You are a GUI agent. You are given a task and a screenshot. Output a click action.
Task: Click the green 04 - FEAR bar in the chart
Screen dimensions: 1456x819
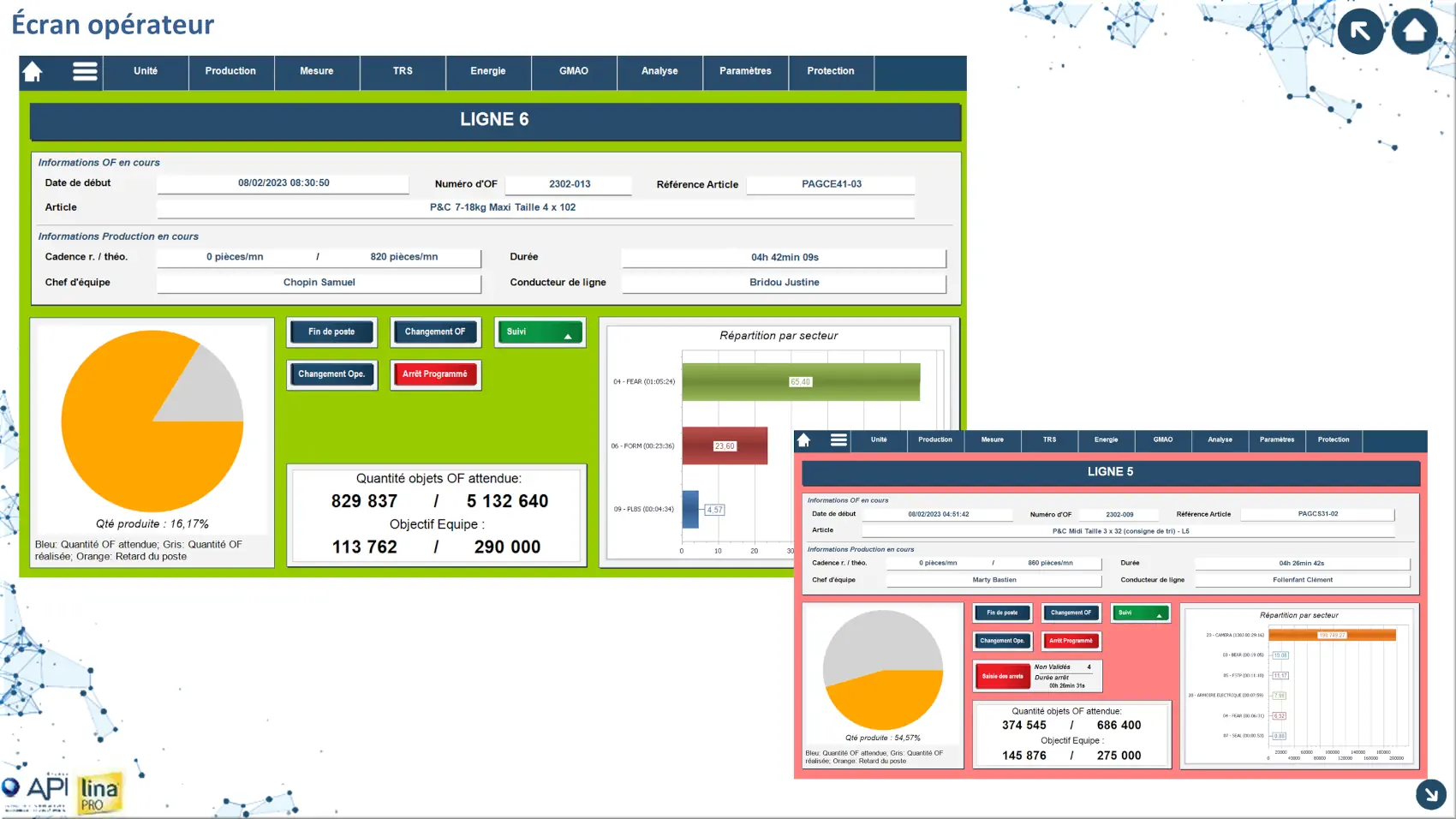pos(800,382)
